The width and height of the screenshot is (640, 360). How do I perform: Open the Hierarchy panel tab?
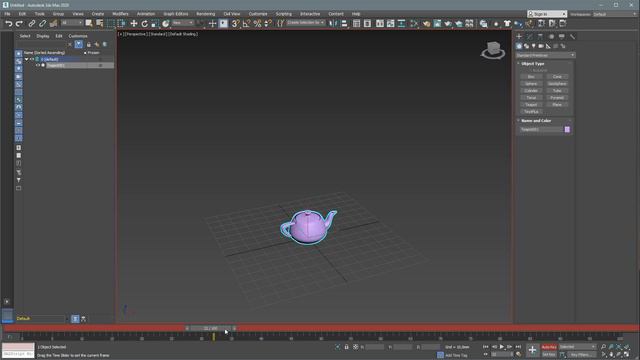(x=540, y=37)
